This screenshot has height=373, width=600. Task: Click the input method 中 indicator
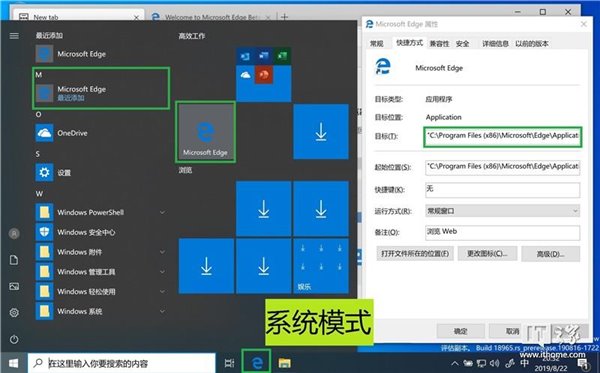[524, 363]
